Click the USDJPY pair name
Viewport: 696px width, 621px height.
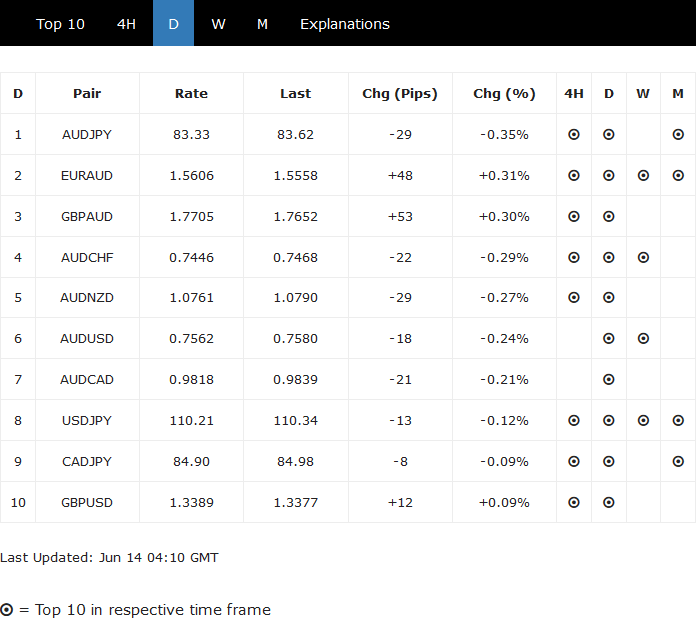click(x=87, y=421)
